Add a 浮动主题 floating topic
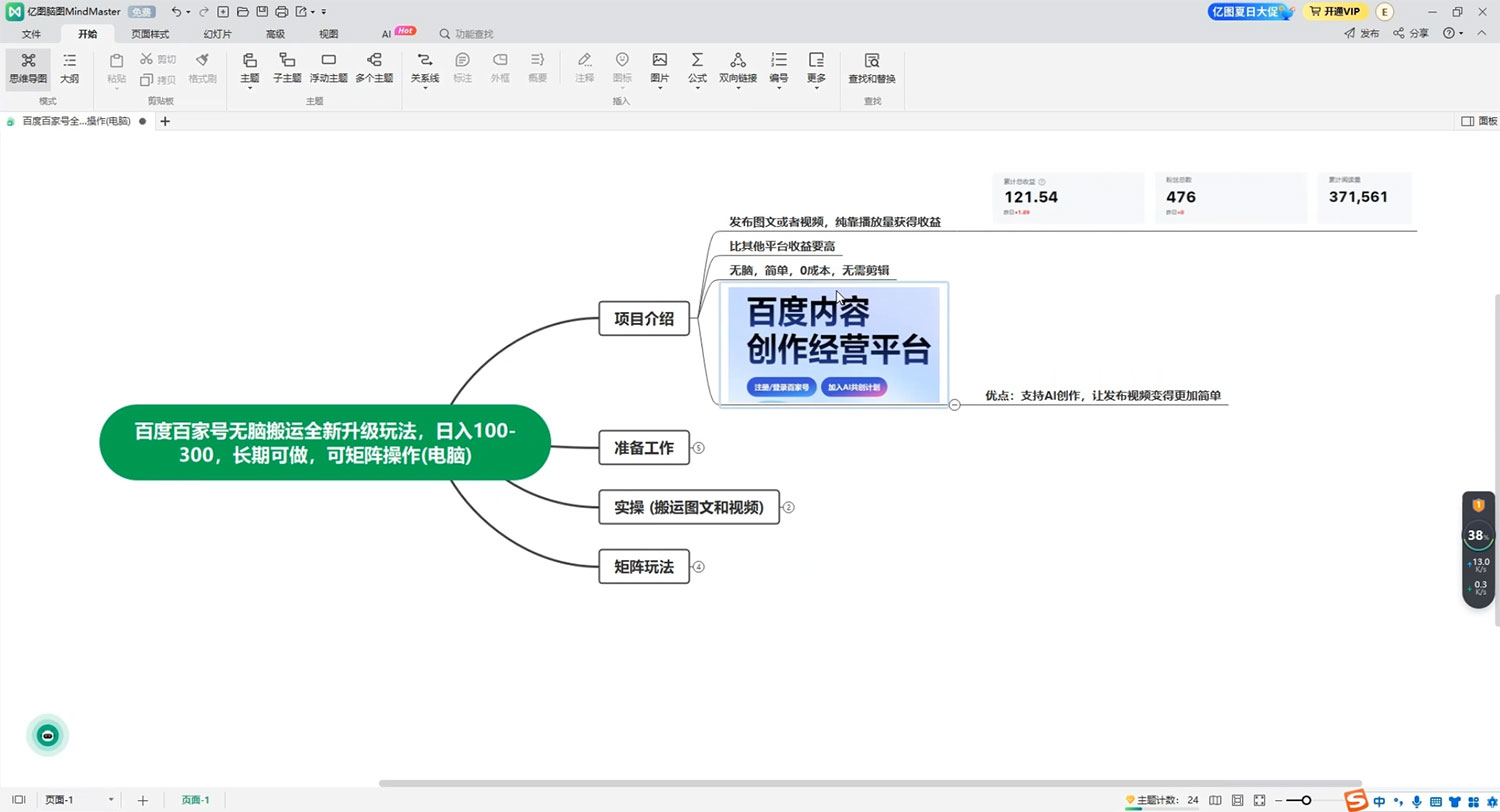1500x812 pixels. click(328, 70)
